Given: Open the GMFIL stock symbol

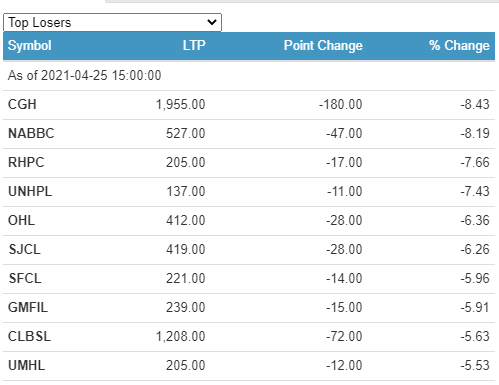Looking at the screenshot, I should pos(28,308).
